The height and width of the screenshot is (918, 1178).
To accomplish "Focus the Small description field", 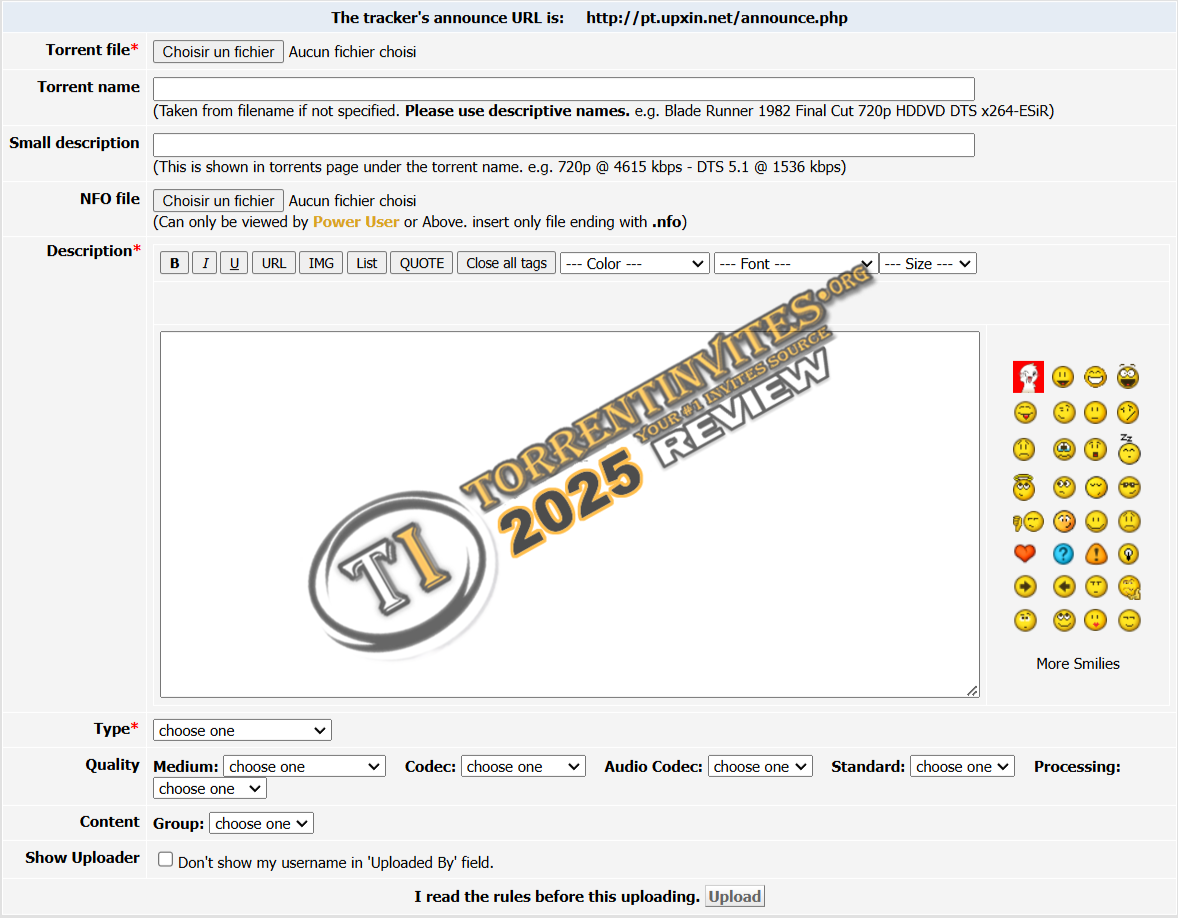I will [x=563, y=145].
